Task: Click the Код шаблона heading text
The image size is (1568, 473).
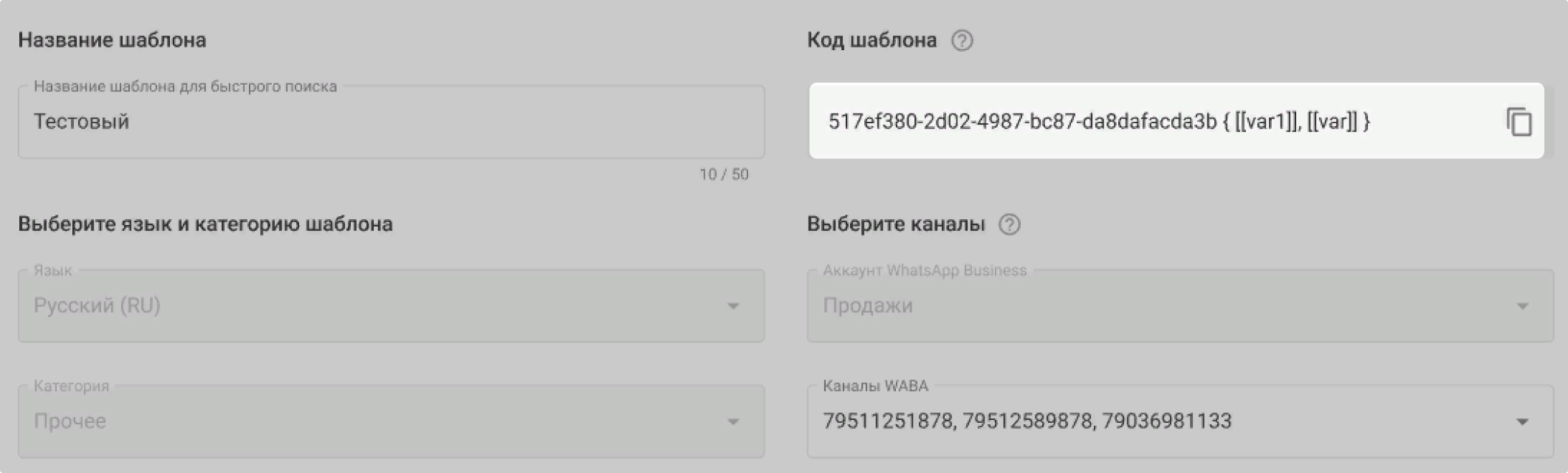Action: [872, 40]
